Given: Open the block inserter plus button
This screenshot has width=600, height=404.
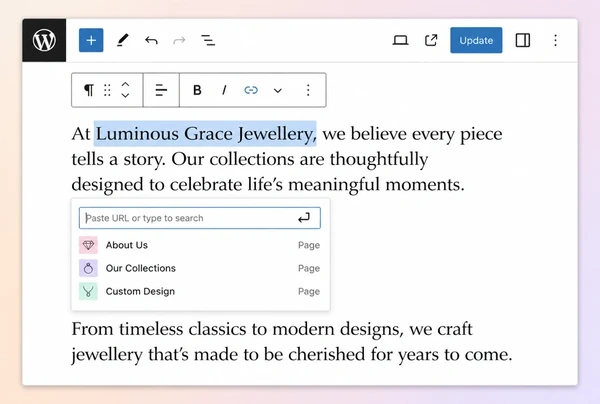Looking at the screenshot, I should click(91, 40).
